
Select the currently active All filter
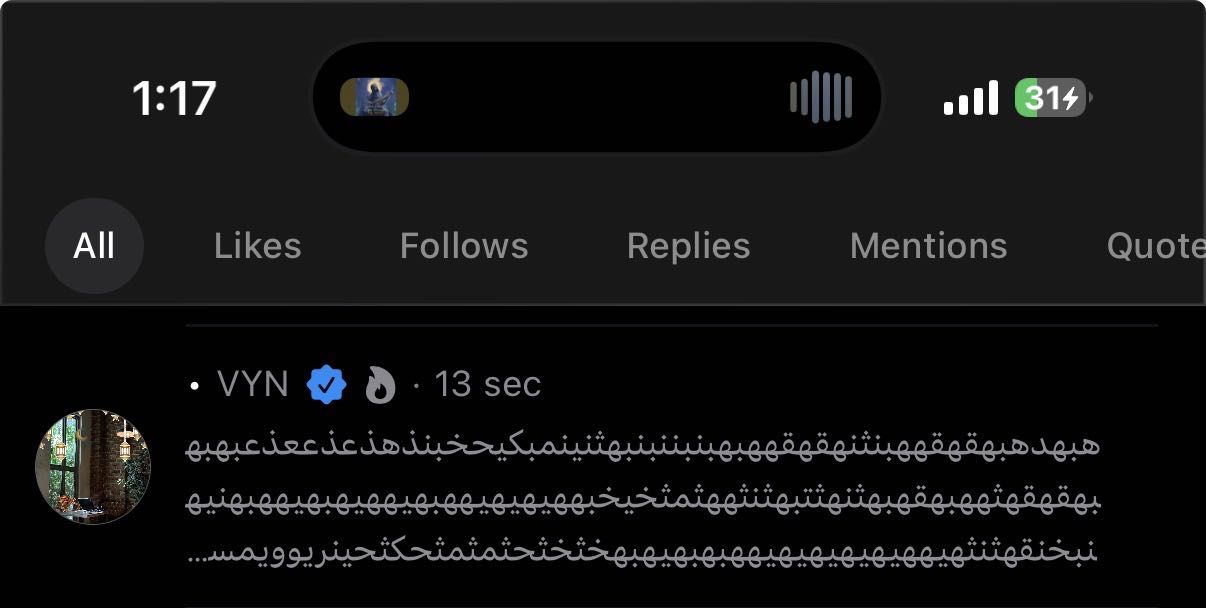click(x=94, y=245)
